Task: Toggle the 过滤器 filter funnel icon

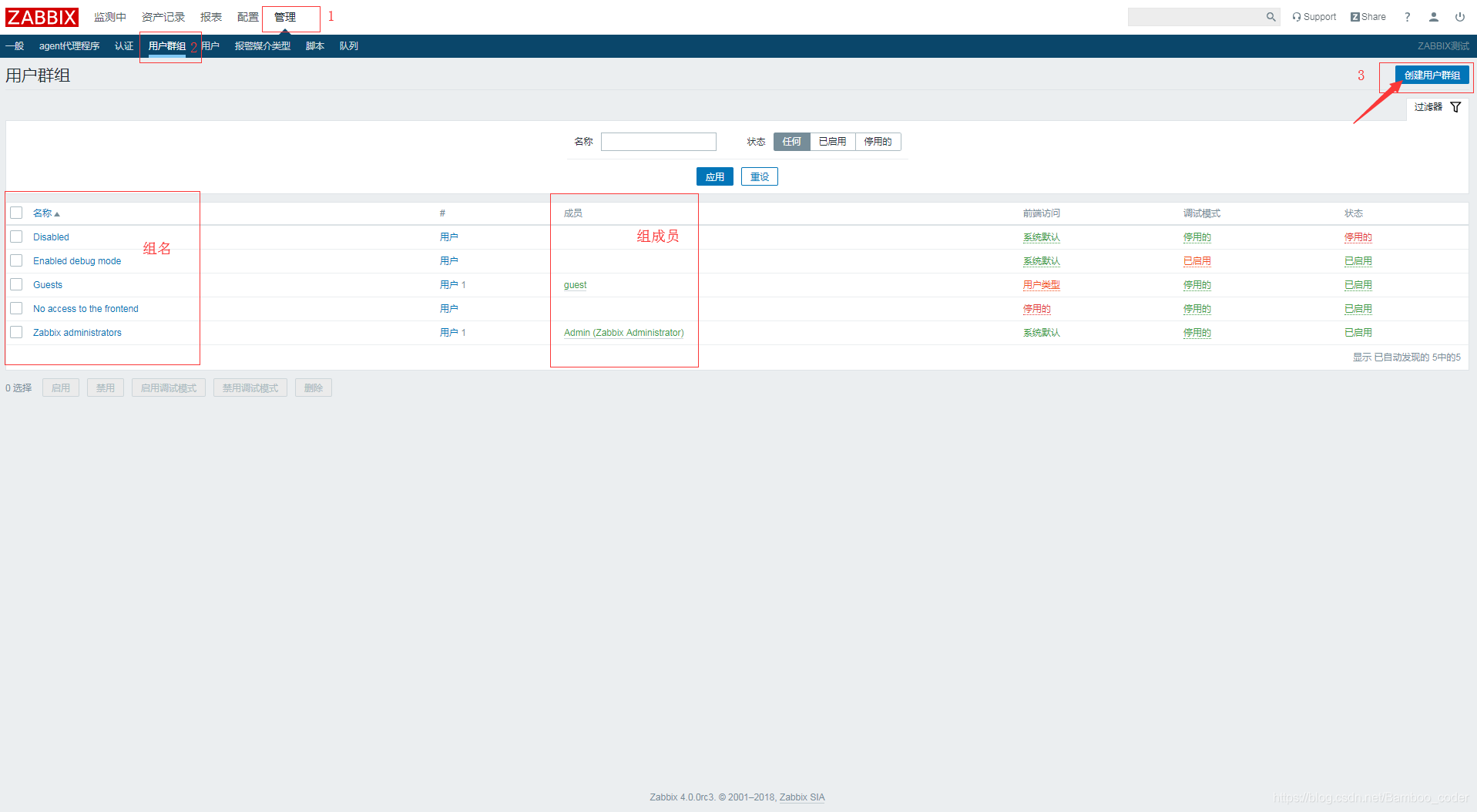Action: (x=1455, y=107)
